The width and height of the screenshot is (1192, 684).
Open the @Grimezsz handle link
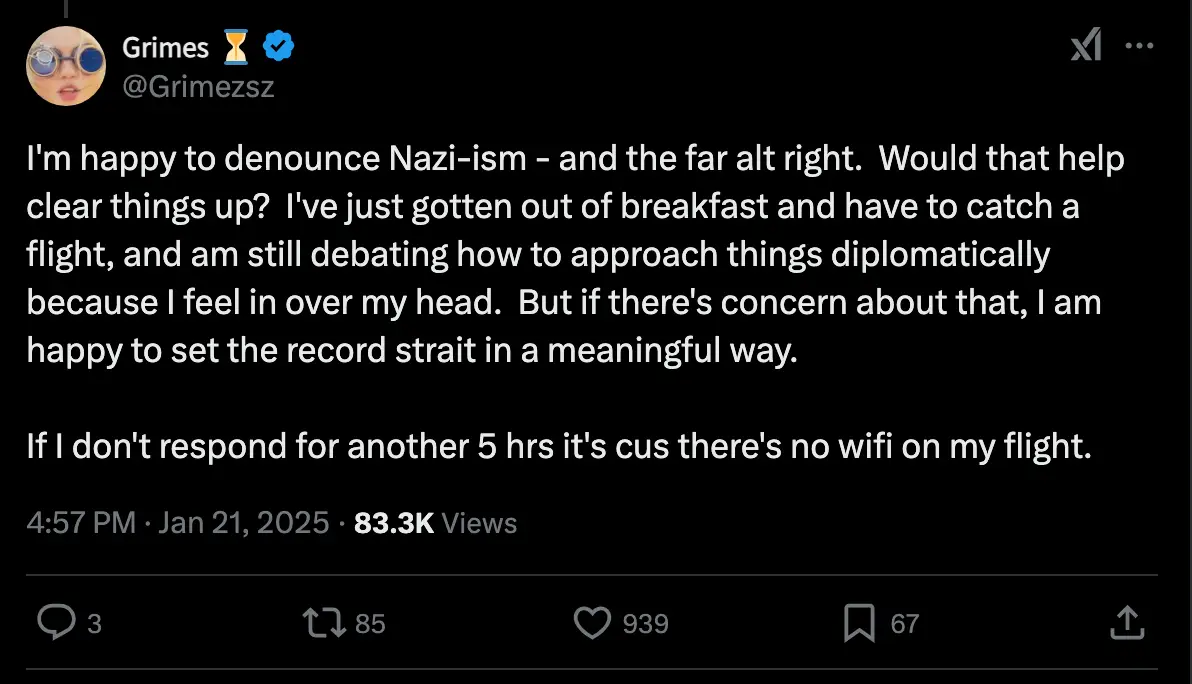(198, 87)
